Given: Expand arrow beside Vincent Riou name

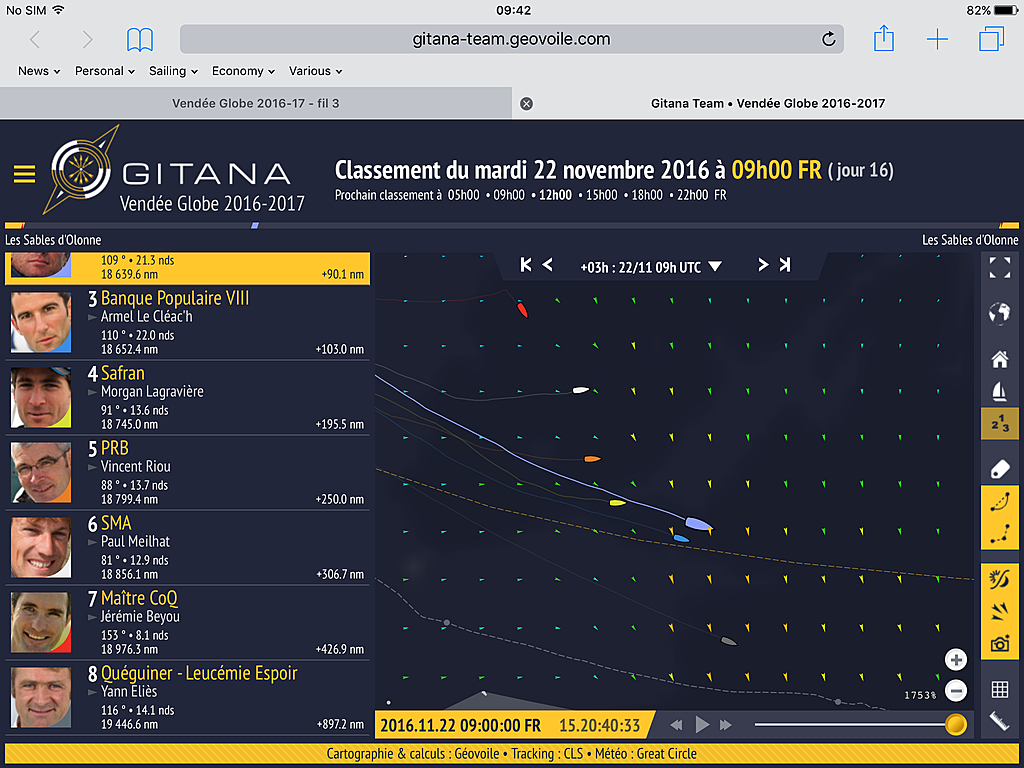Looking at the screenshot, I should tap(93, 468).
